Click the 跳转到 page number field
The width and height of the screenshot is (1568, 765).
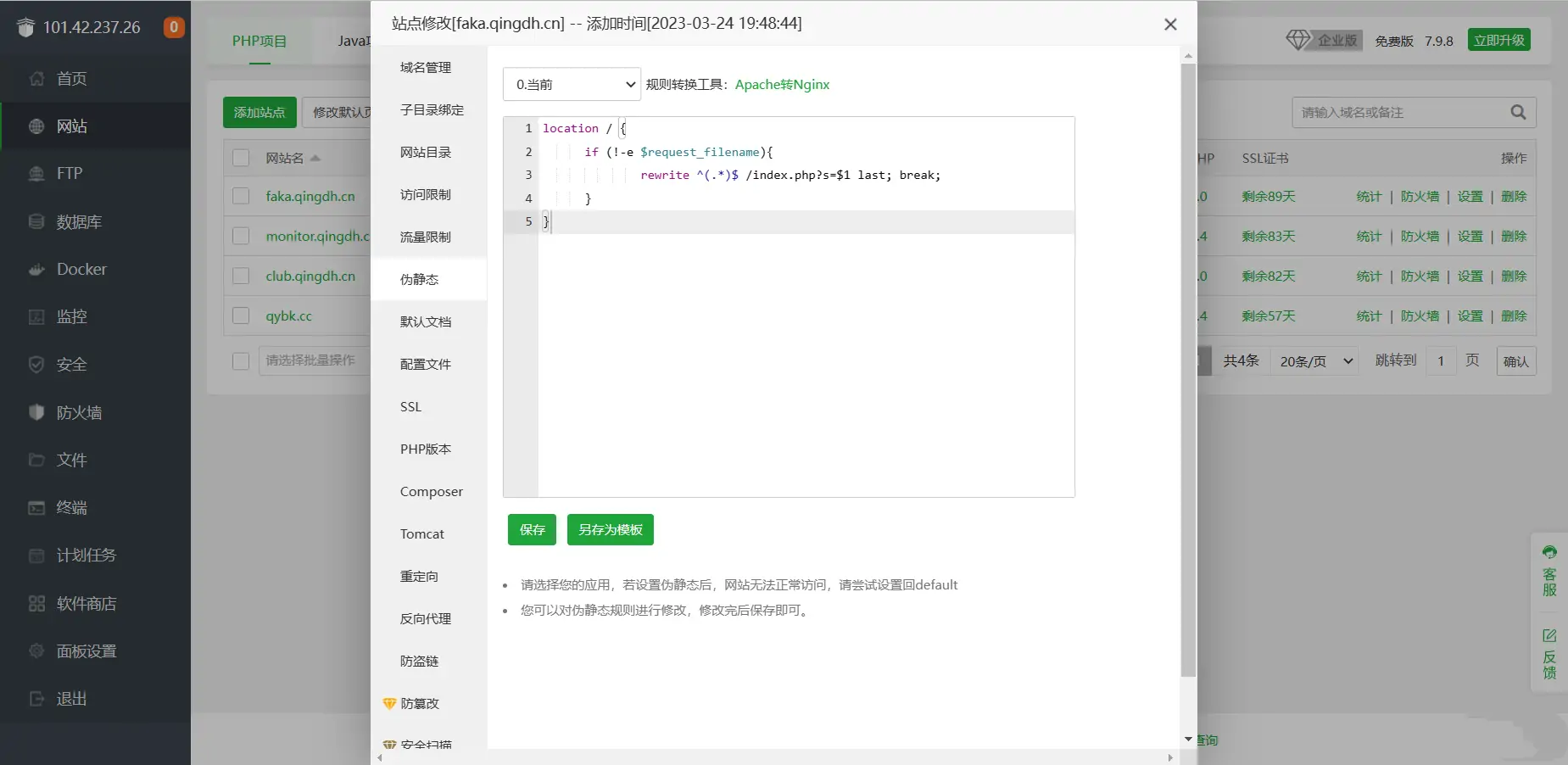click(x=1441, y=361)
